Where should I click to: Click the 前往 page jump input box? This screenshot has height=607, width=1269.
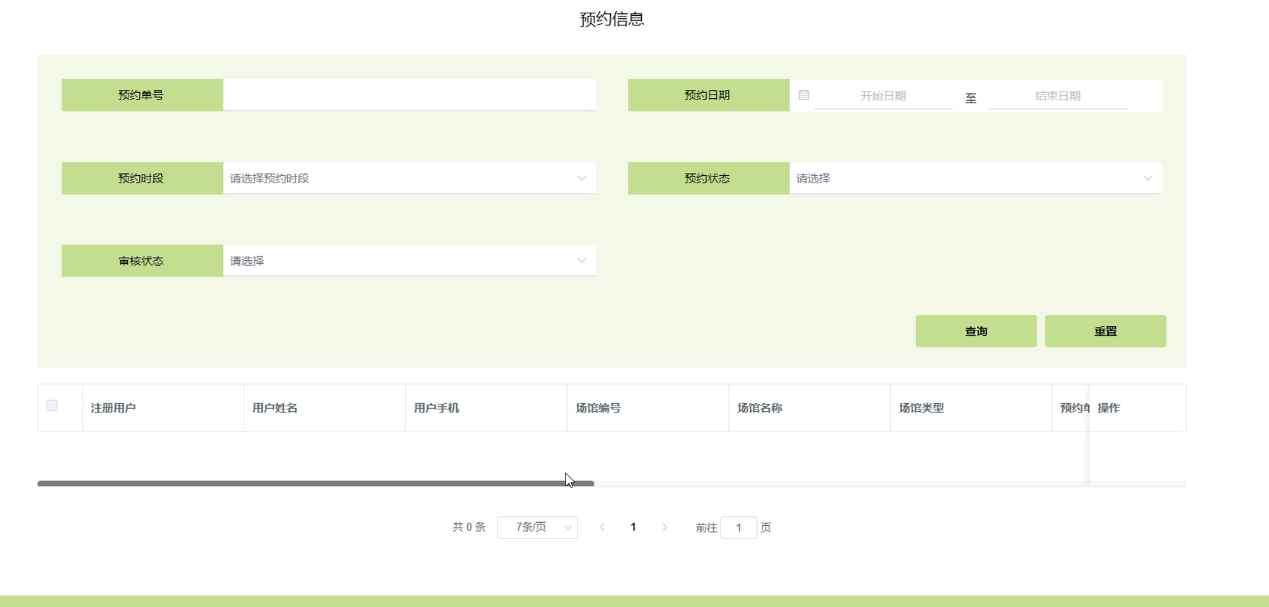738,527
